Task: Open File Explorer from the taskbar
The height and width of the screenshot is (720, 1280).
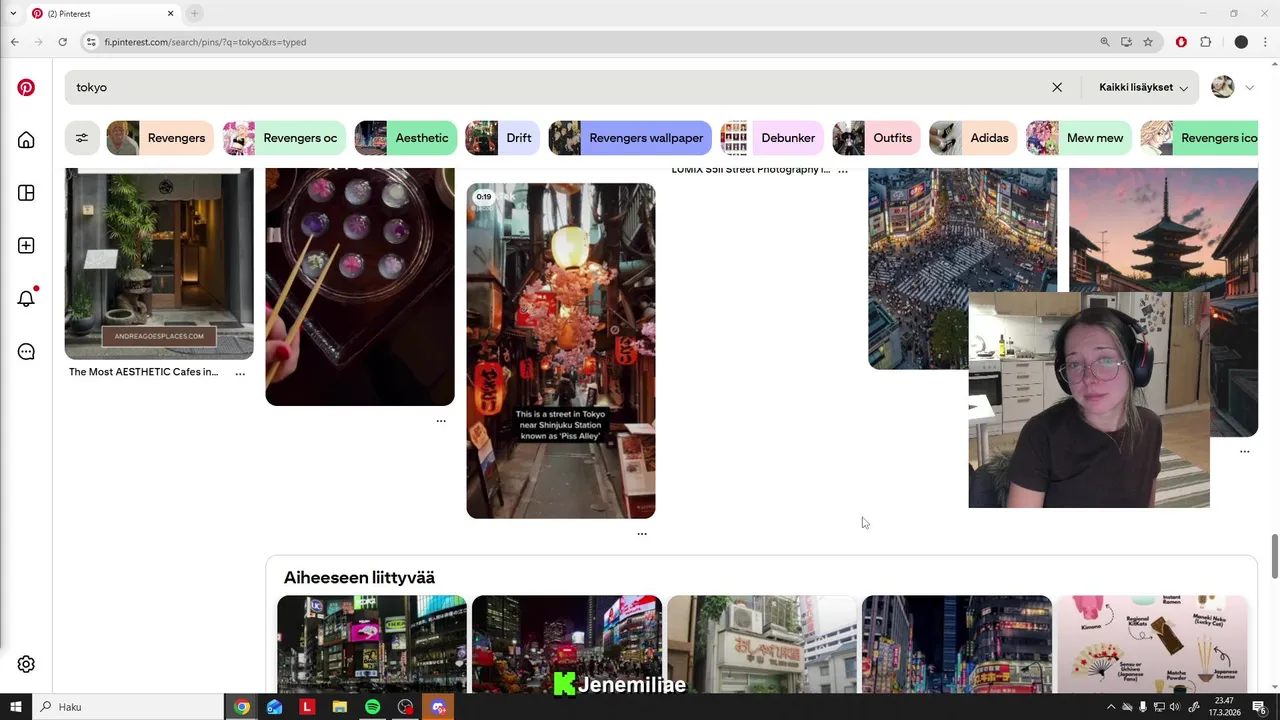Action: click(x=339, y=707)
